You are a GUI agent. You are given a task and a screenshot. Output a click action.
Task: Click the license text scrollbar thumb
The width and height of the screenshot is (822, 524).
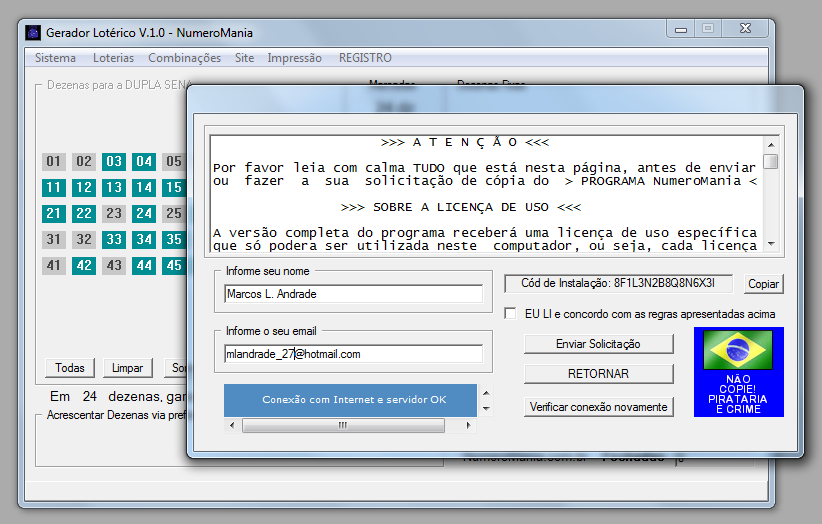(x=771, y=161)
